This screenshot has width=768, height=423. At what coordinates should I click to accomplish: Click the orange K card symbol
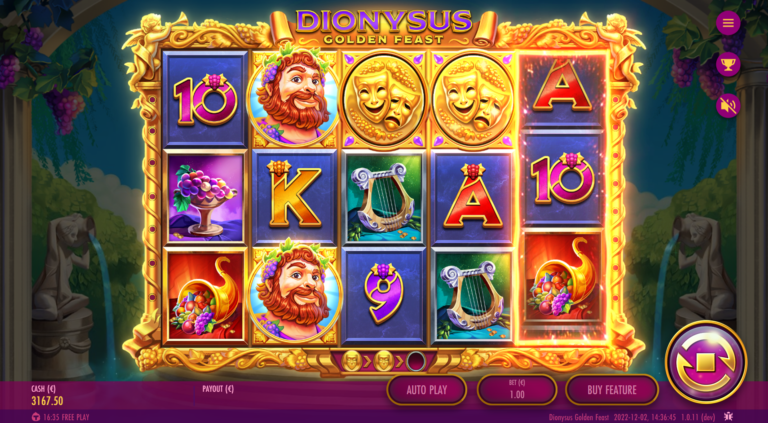pyautogui.click(x=294, y=197)
